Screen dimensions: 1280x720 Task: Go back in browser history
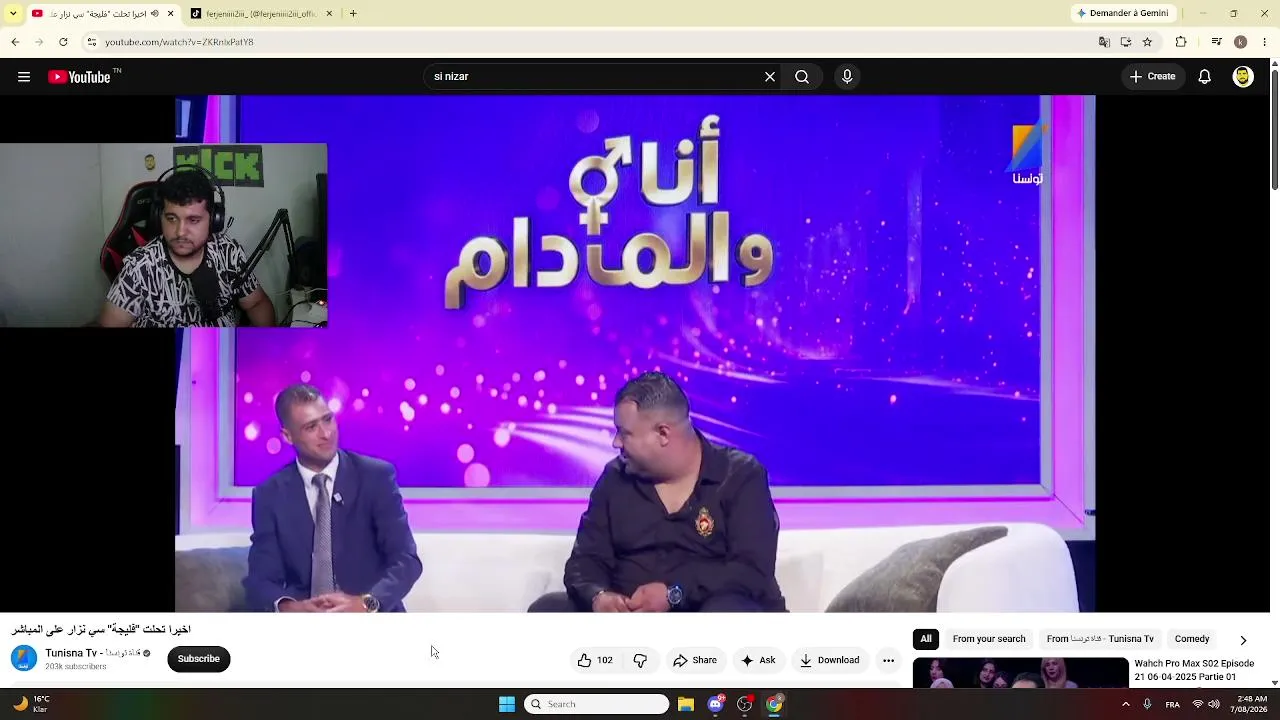15,42
